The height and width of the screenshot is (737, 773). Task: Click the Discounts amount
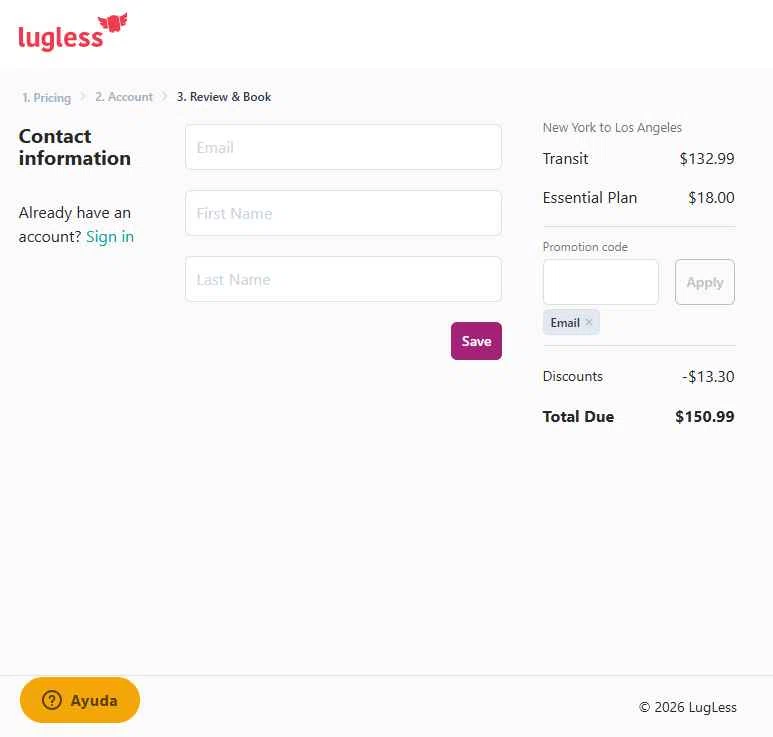point(708,377)
